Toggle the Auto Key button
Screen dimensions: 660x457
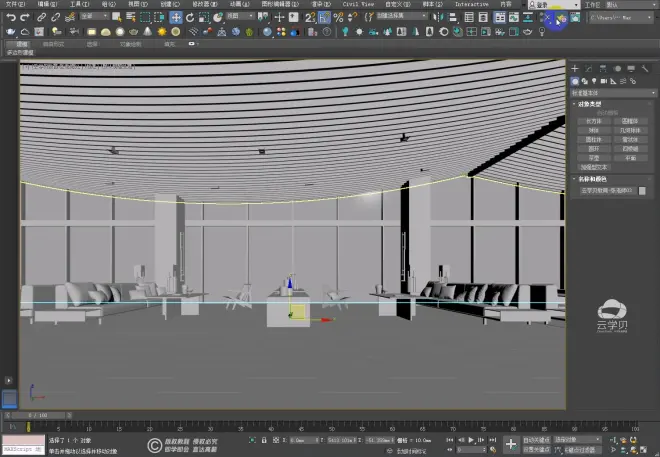coord(535,439)
